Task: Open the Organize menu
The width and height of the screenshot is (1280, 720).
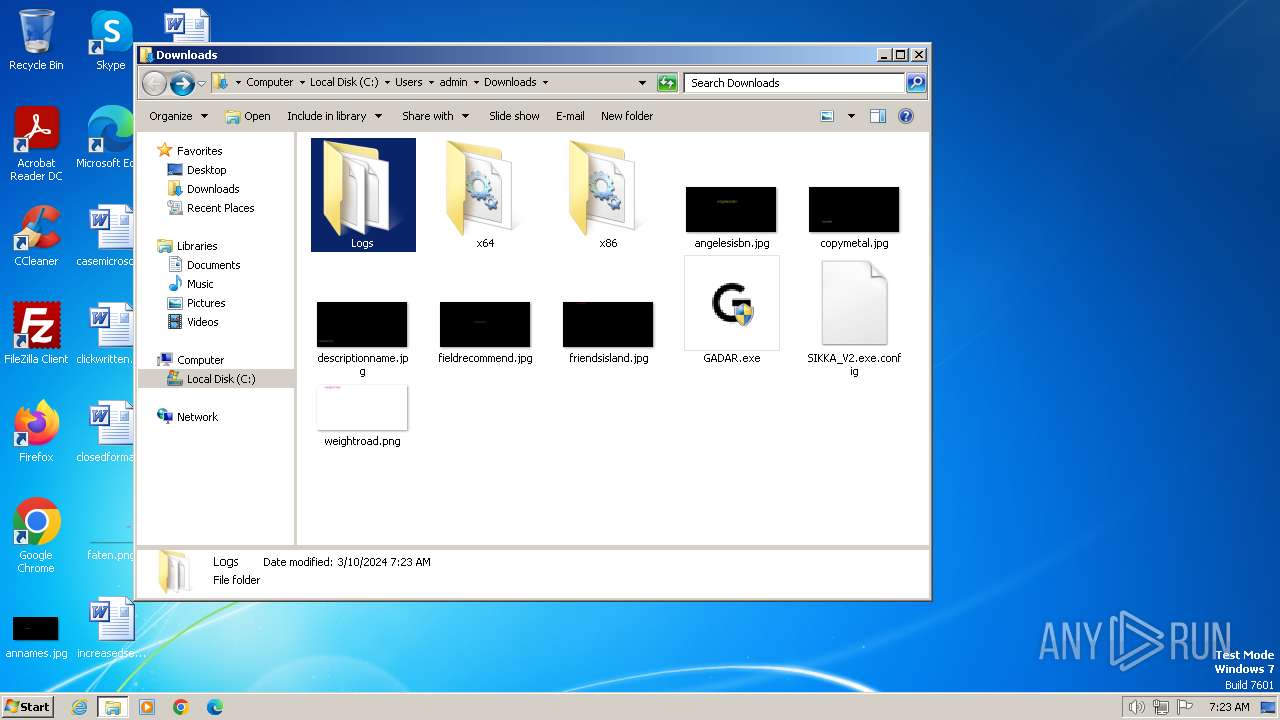Action: [178, 116]
